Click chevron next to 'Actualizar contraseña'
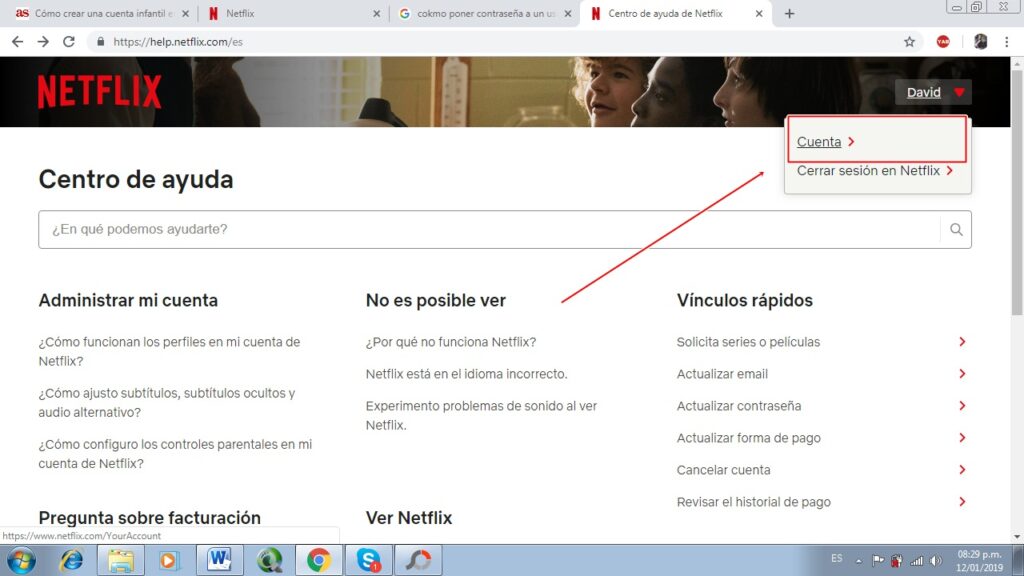Image resolution: width=1024 pixels, height=576 pixels. click(x=962, y=406)
